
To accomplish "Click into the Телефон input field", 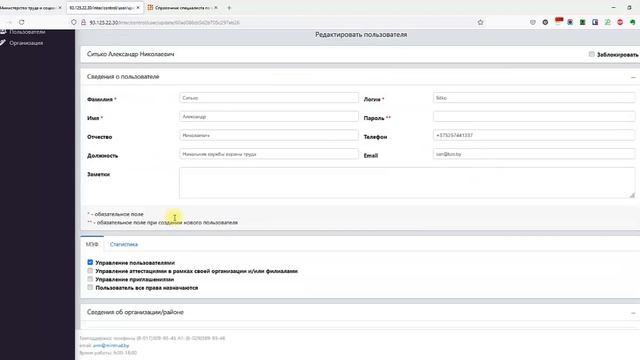I will point(534,135).
